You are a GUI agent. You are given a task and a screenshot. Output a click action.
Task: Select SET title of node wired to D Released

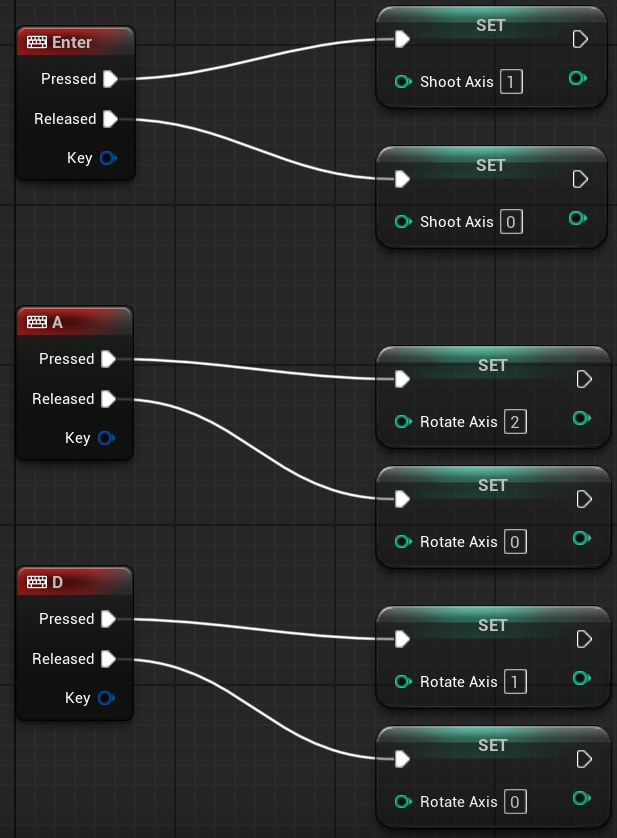(x=492, y=745)
